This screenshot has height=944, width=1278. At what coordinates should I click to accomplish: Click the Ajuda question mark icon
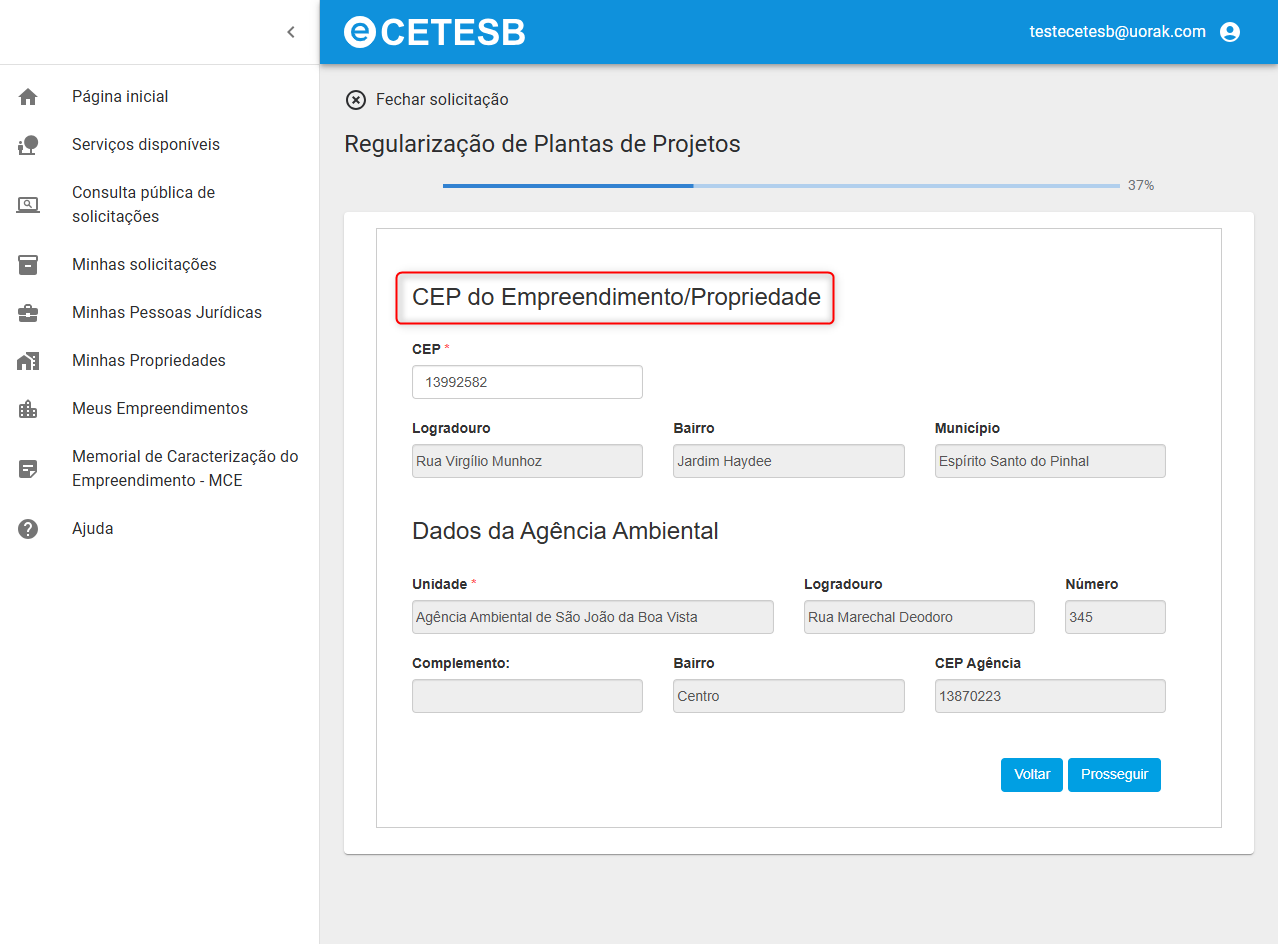28,529
